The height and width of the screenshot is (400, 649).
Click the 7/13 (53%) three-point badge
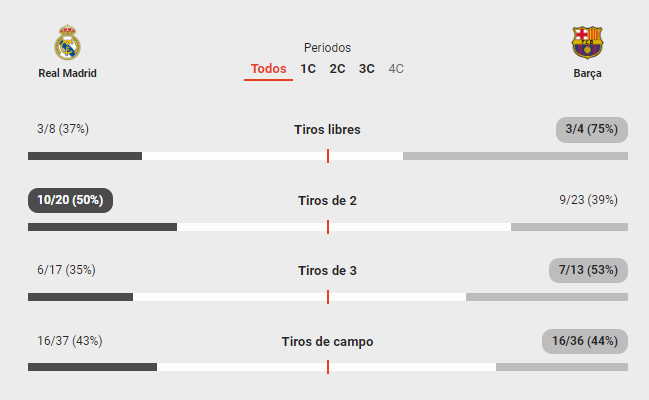pyautogui.click(x=588, y=270)
